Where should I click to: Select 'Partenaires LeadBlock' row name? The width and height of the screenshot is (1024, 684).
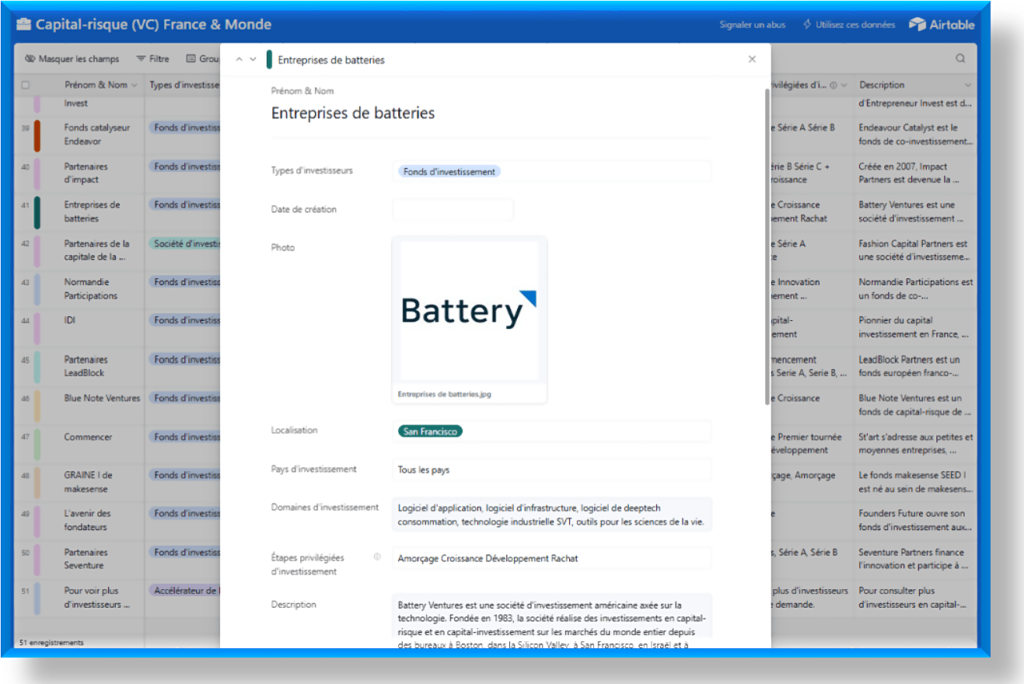coord(86,366)
